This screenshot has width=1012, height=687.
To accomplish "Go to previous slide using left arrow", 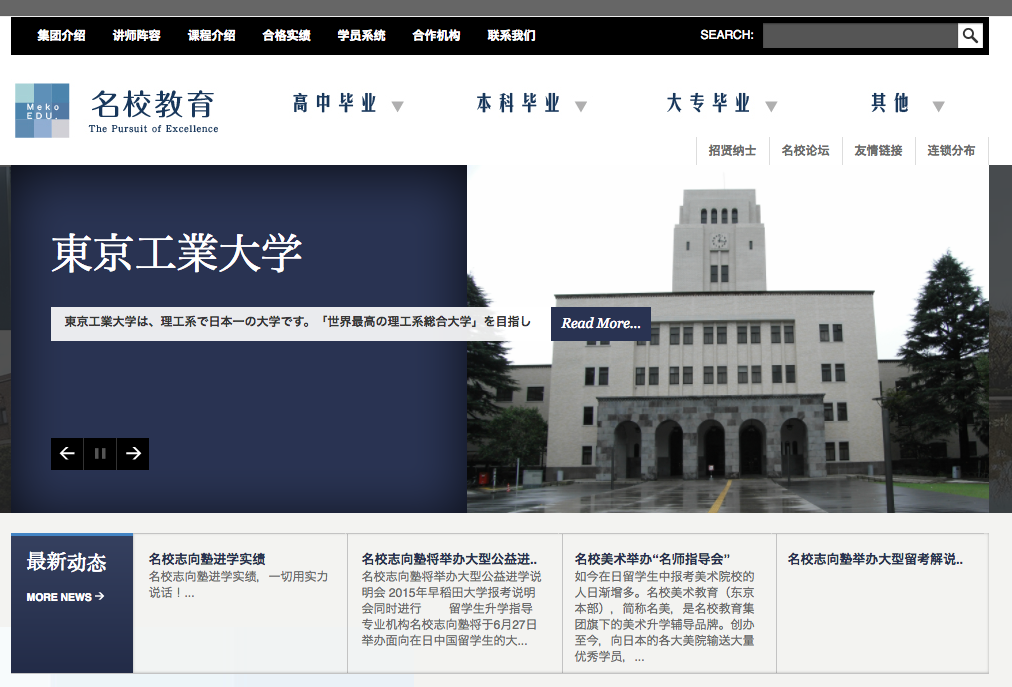I will 66,453.
